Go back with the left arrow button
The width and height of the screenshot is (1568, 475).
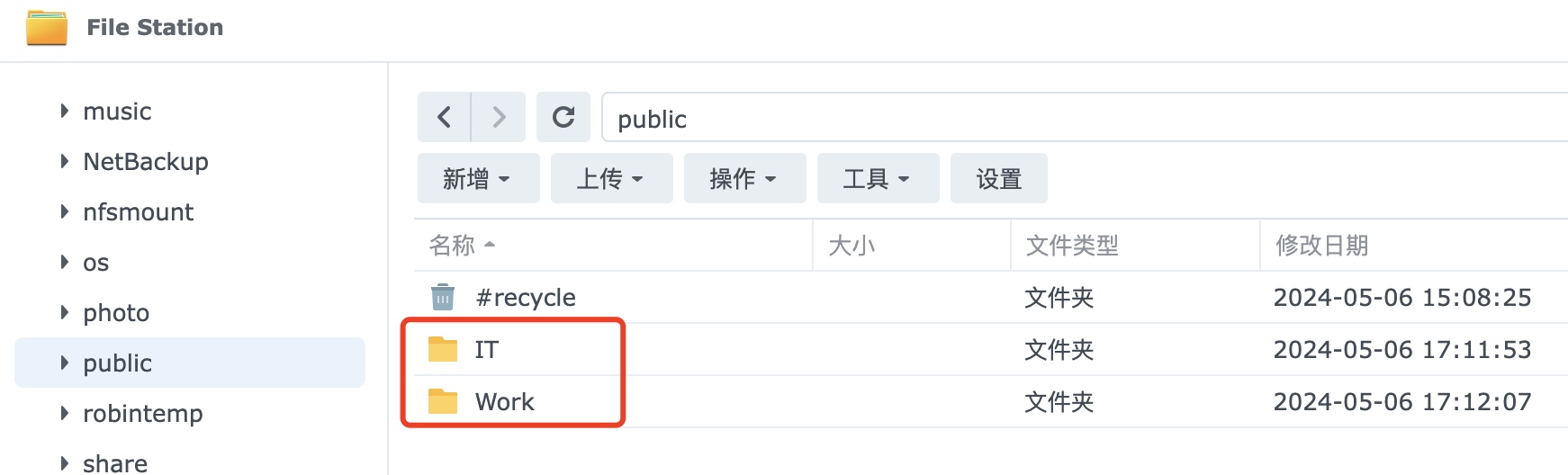click(x=444, y=117)
